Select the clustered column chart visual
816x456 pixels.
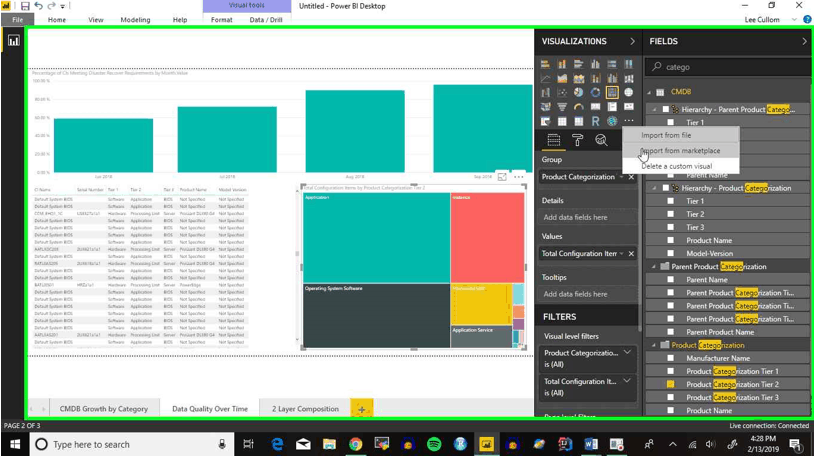point(595,64)
